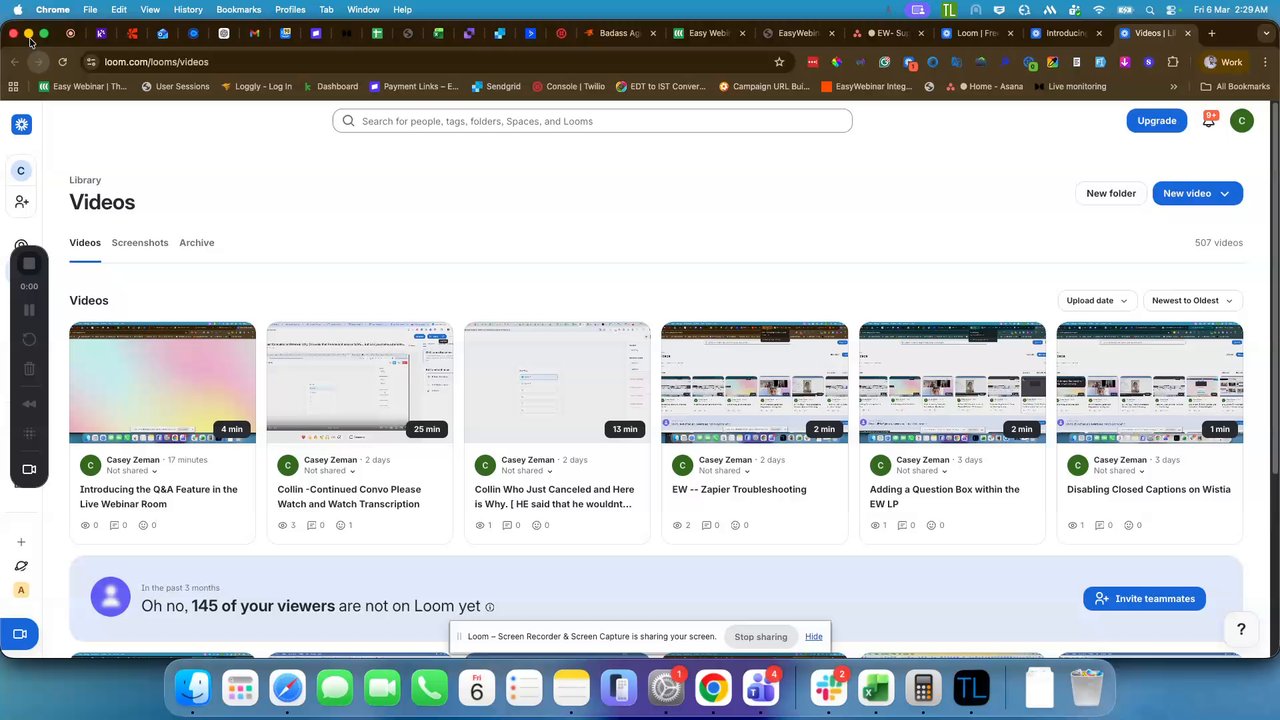
Task: Click Invite teammates button
Action: [1144, 599]
